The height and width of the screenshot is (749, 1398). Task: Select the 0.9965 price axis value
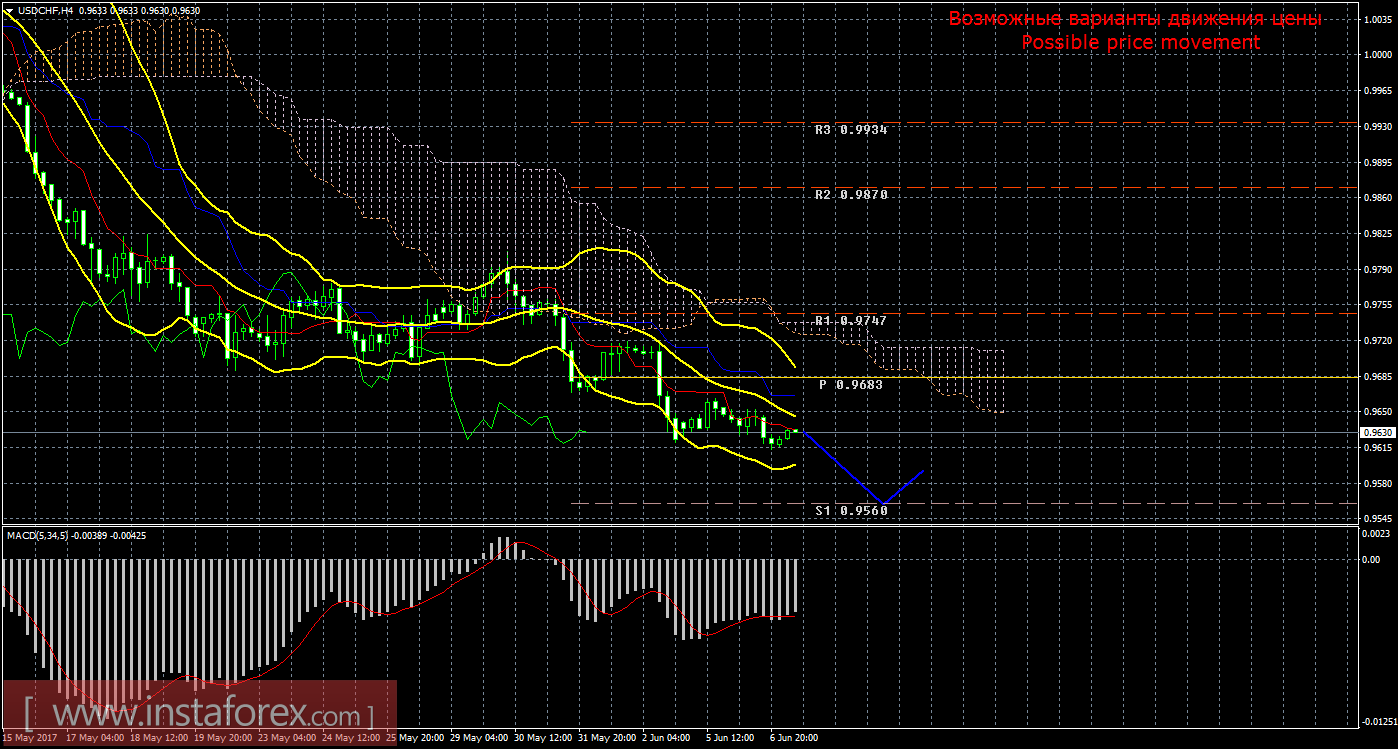[1379, 91]
